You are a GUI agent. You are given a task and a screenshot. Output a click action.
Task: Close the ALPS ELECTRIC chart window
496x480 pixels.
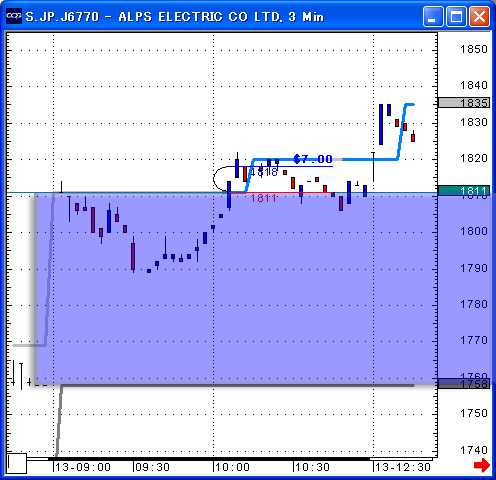click(479, 16)
